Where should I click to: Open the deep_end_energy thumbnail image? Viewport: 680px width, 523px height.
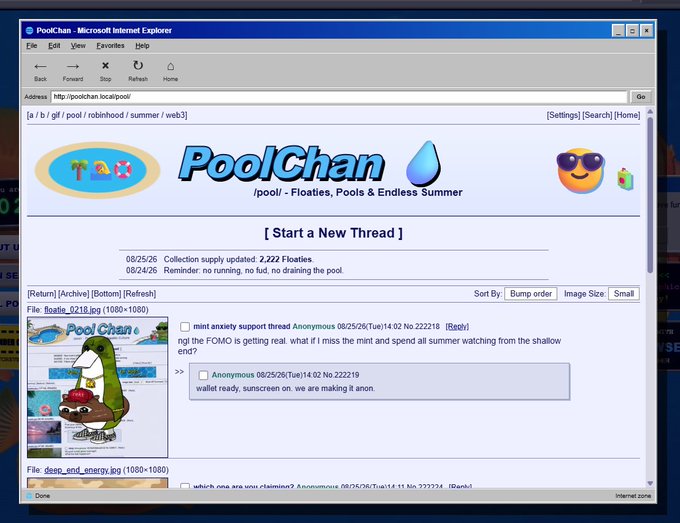98,483
